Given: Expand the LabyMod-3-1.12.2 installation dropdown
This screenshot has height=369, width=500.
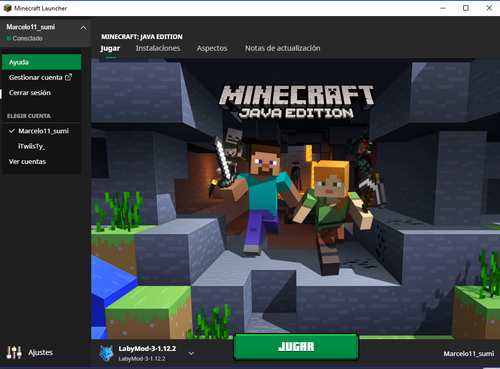Looking at the screenshot, I should [191, 353].
